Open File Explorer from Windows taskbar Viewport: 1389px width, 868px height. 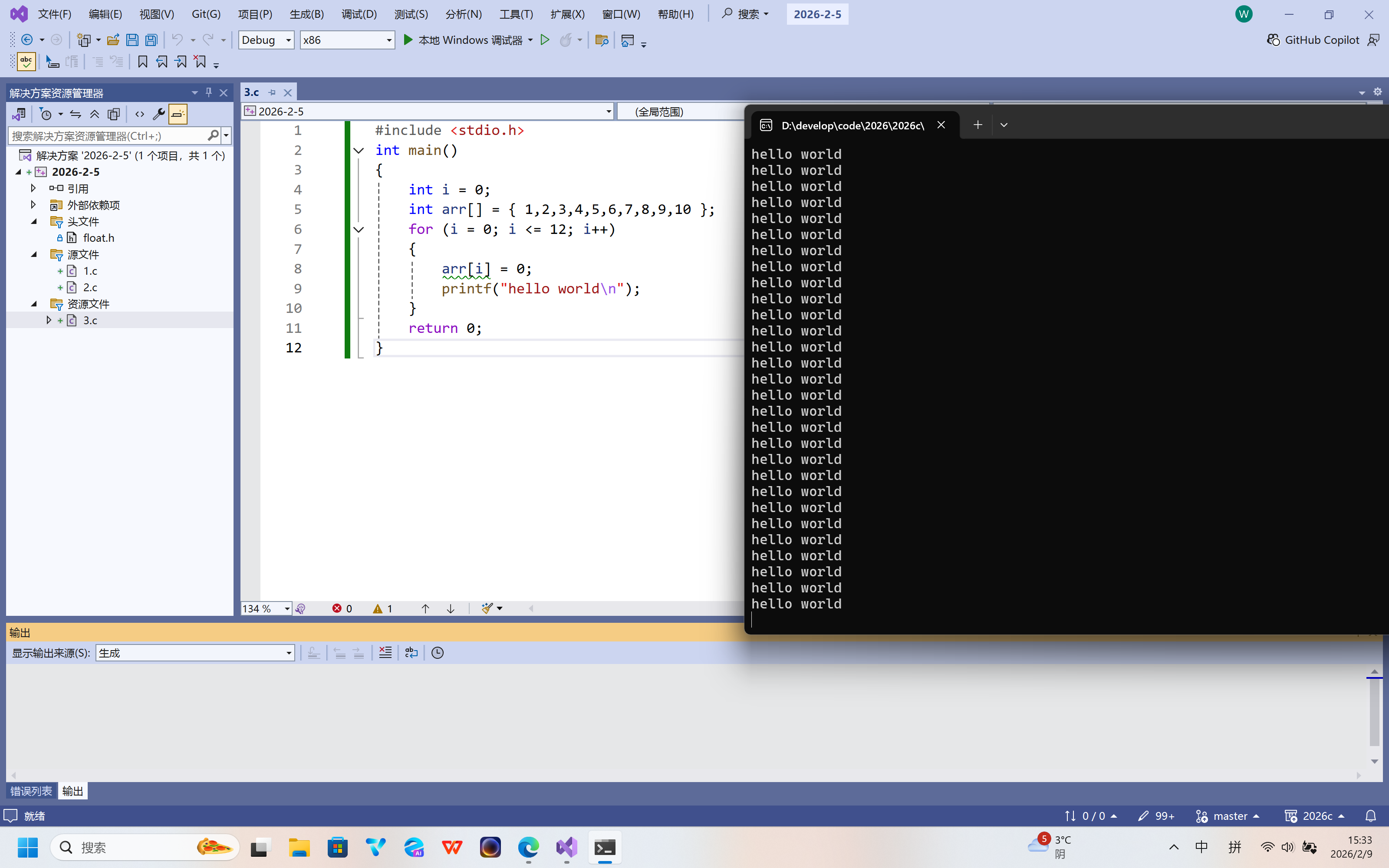[x=299, y=847]
